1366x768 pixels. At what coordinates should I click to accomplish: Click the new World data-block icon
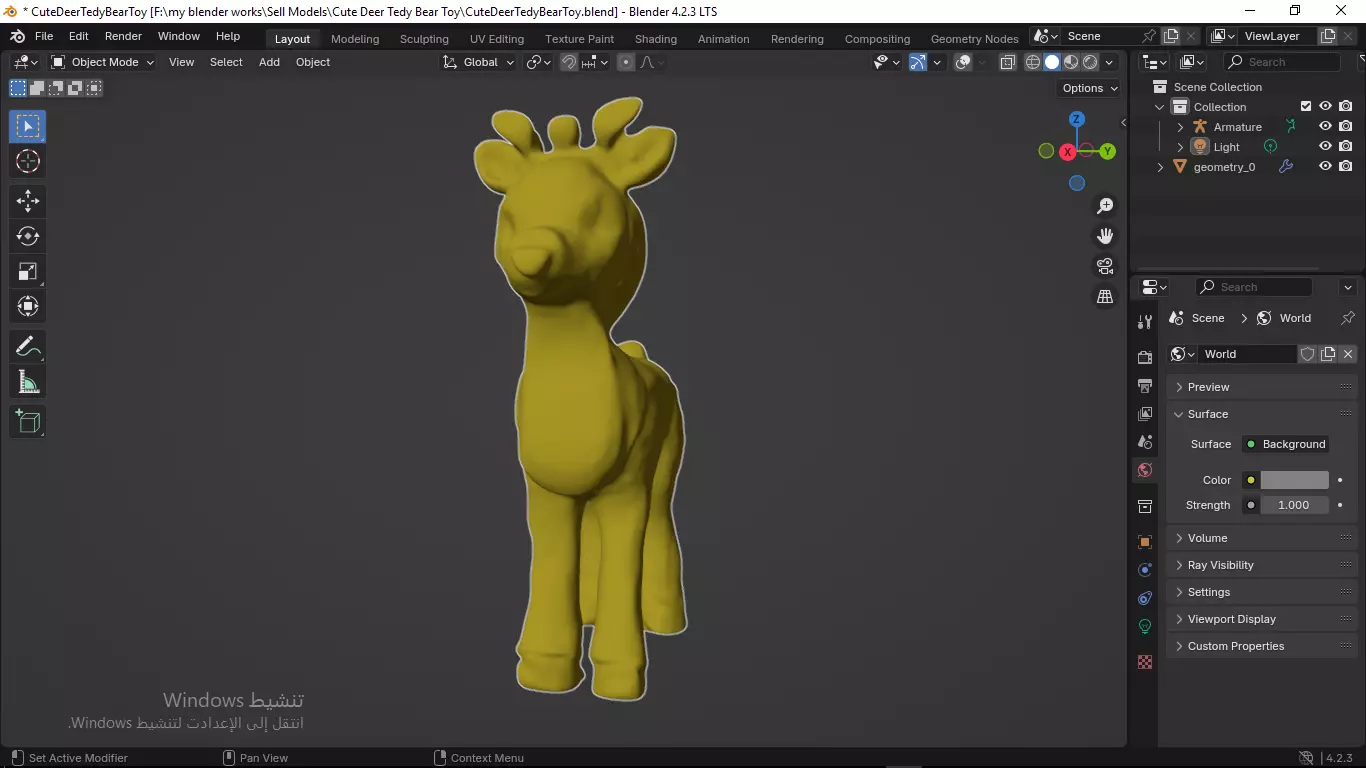tap(1328, 354)
